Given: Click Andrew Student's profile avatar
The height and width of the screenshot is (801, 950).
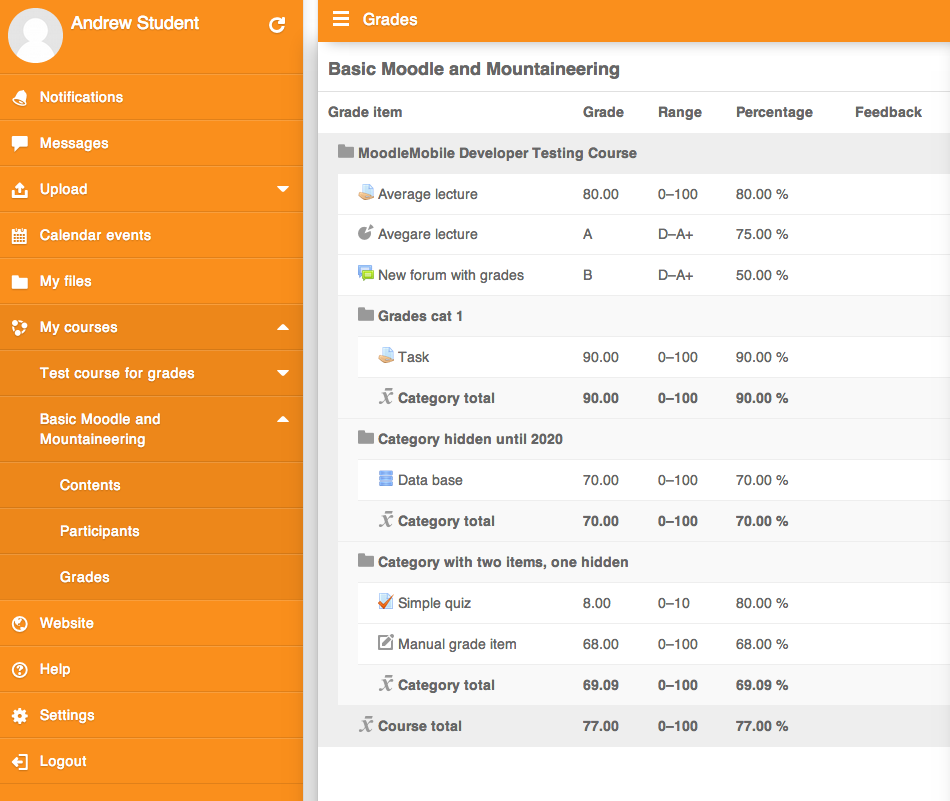Looking at the screenshot, I should (35, 36).
